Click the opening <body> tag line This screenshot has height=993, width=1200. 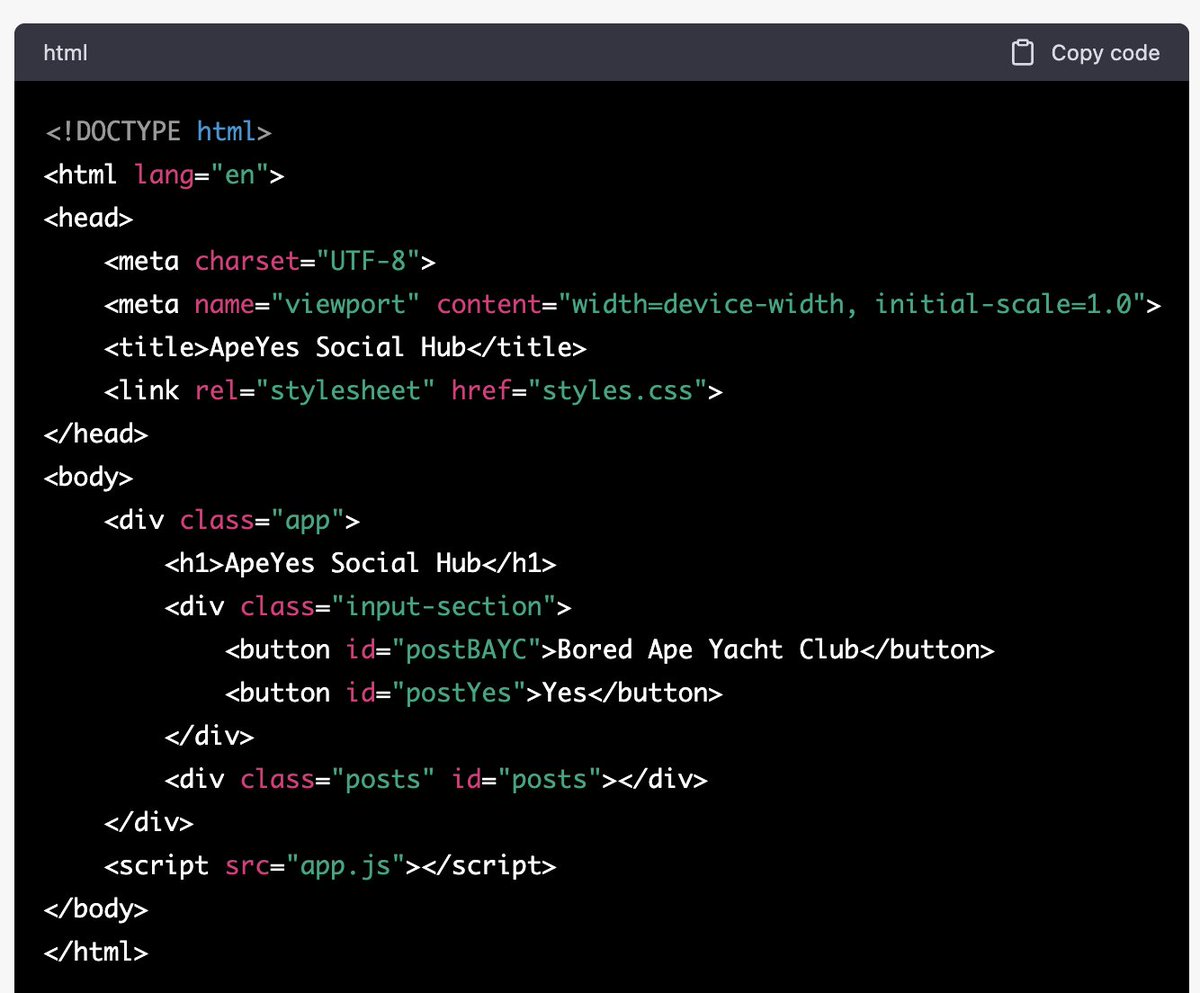point(89,477)
